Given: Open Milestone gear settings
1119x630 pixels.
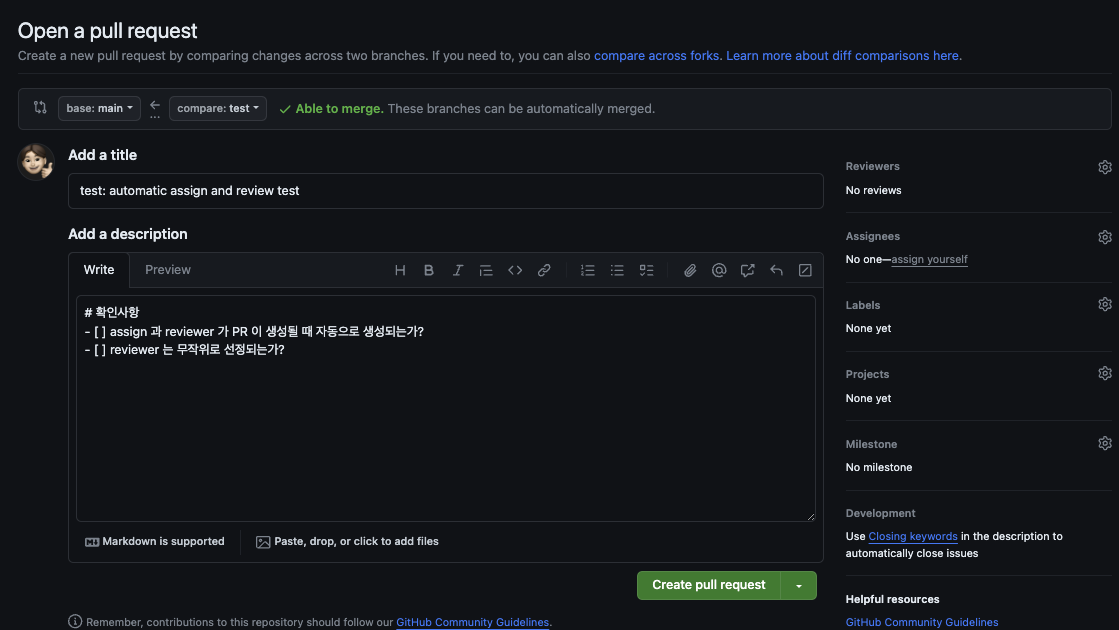Looking at the screenshot, I should [x=1105, y=443].
